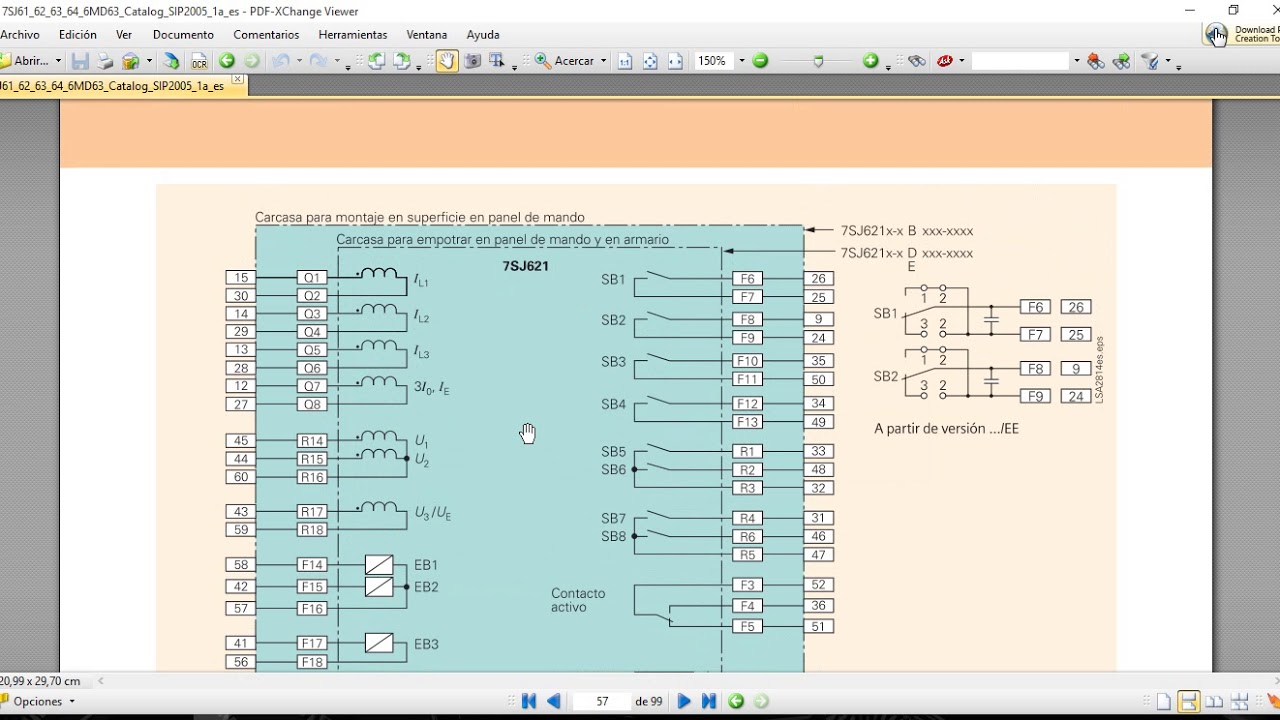Switch to single page layout
This screenshot has width=1280, height=720.
[1163, 701]
